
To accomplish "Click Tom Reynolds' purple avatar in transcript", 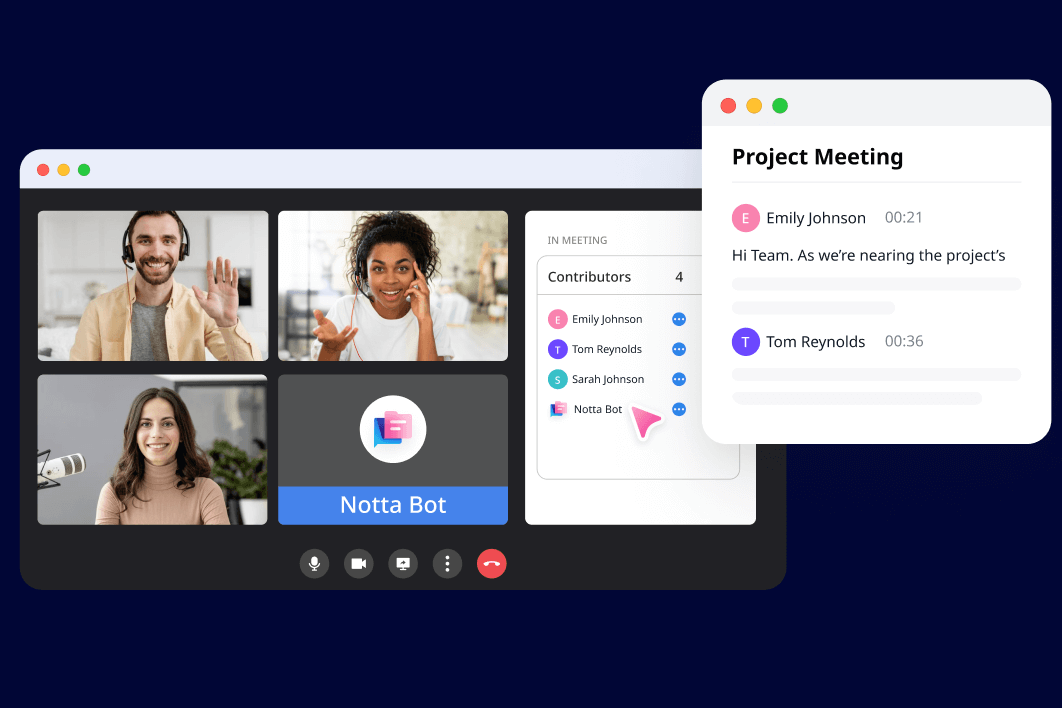I will tap(745, 341).
